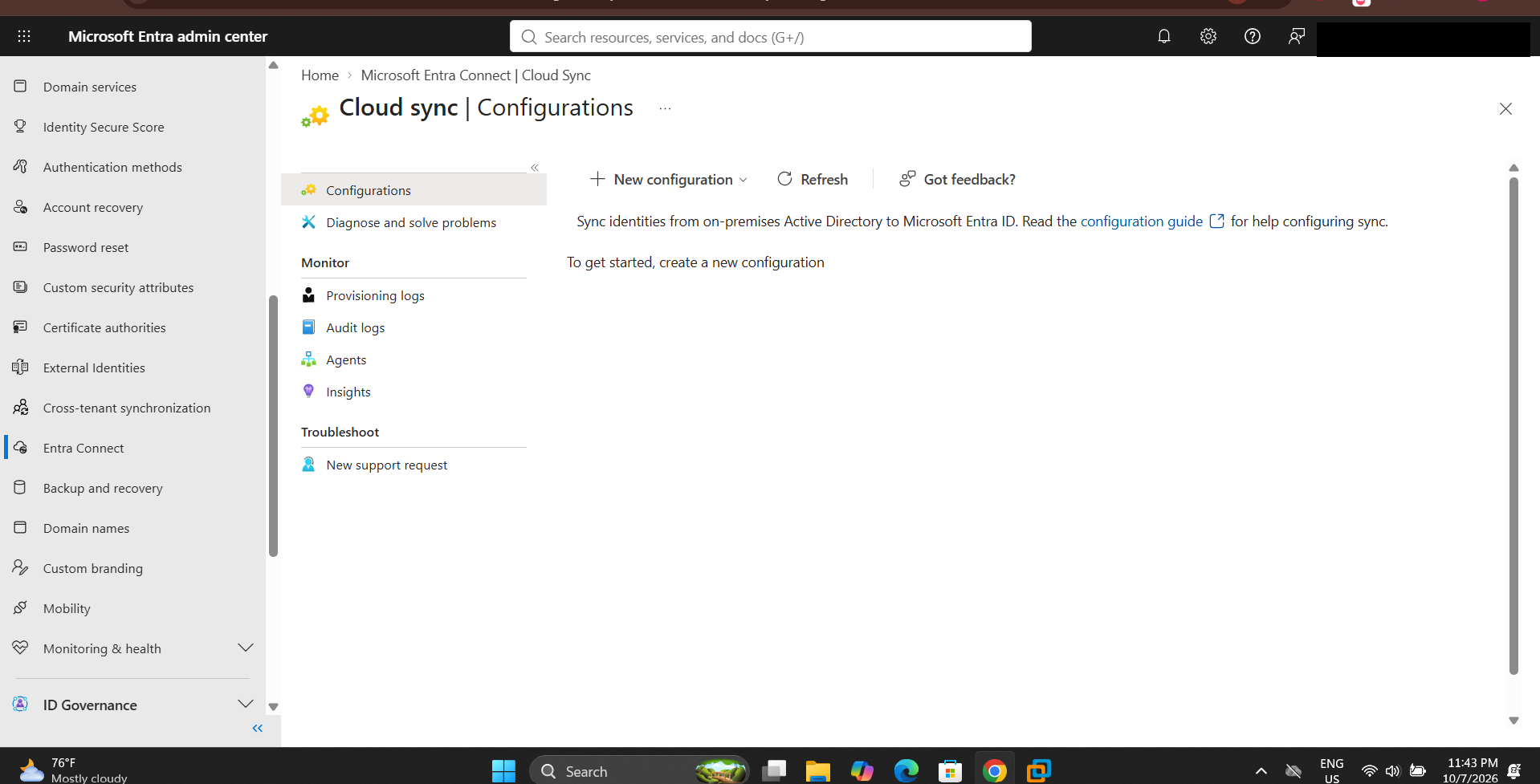Open the Provisioning logs icon
The height and width of the screenshot is (784, 1540).
(x=308, y=295)
